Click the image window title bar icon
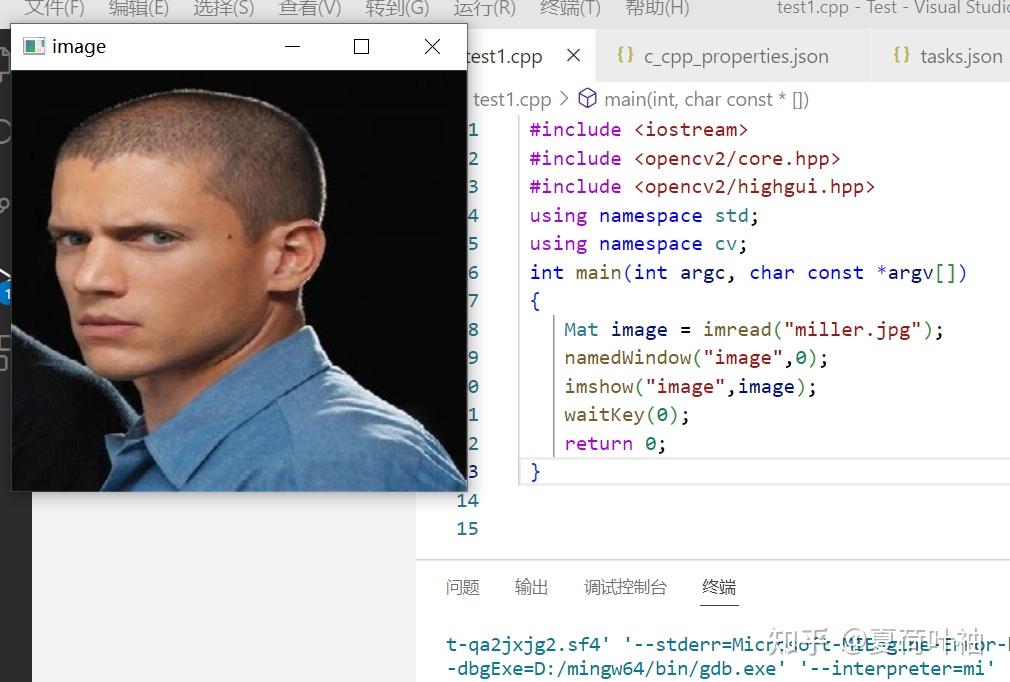Screen dimensions: 1010x682 coord(33,45)
